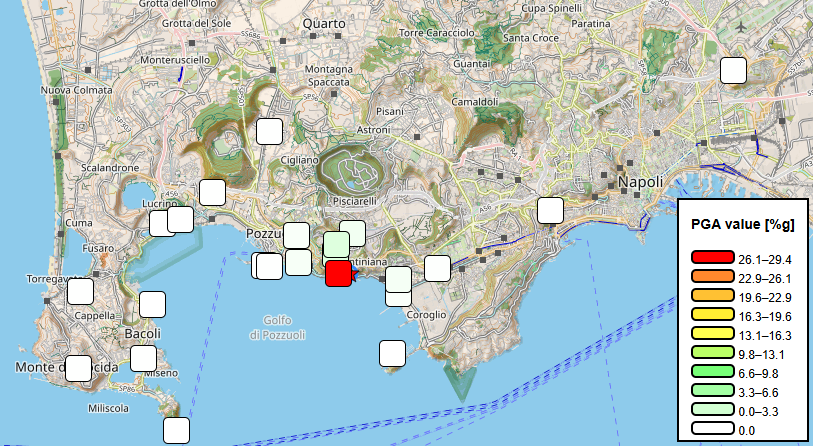Select the station marker beside the Miseno label
813x446 pixels.
(x=144, y=358)
